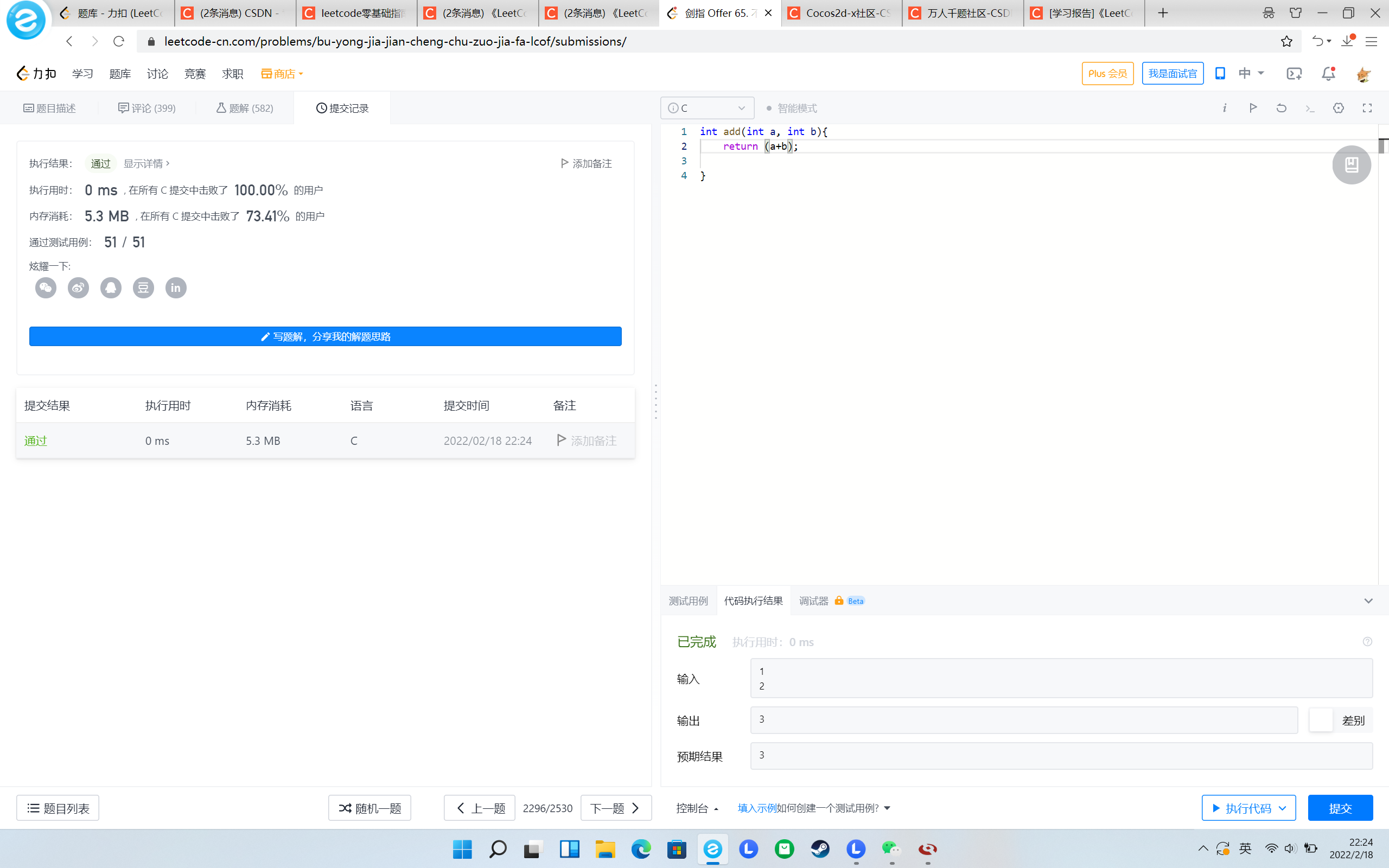
Task: Open Steam from the taskbar
Action: point(820,848)
